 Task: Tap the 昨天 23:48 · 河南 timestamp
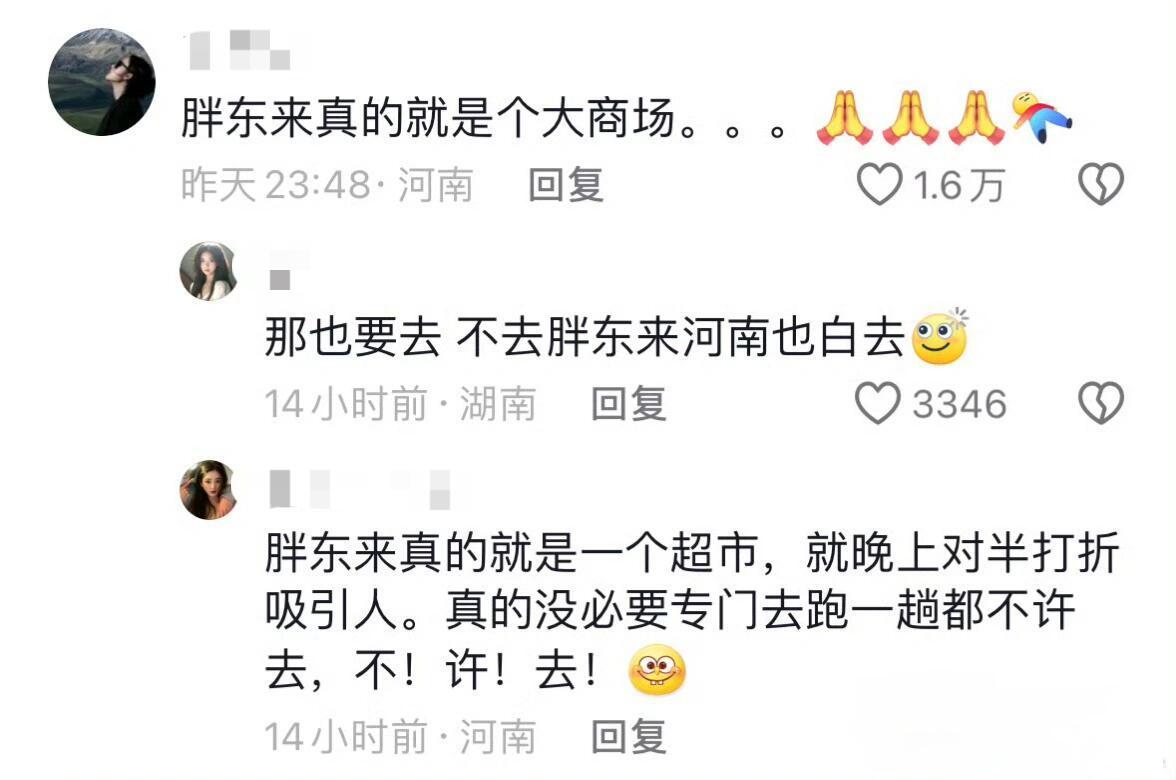[327, 184]
